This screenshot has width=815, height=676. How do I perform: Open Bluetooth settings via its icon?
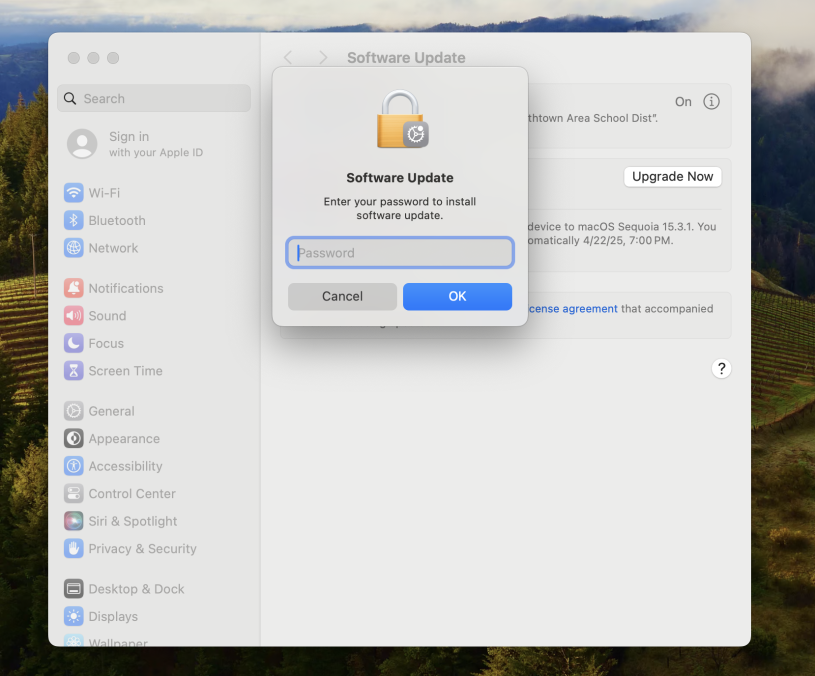[73, 220]
